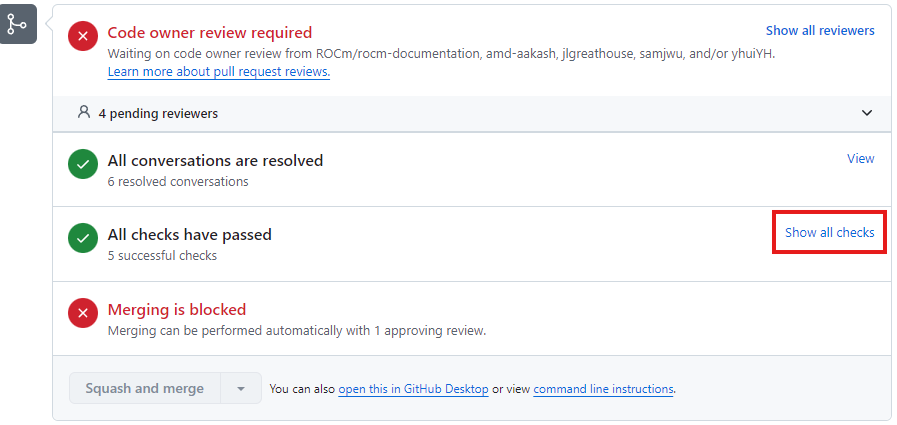Click the person icon beside pending reviewers
The height and width of the screenshot is (425, 897).
click(x=84, y=113)
